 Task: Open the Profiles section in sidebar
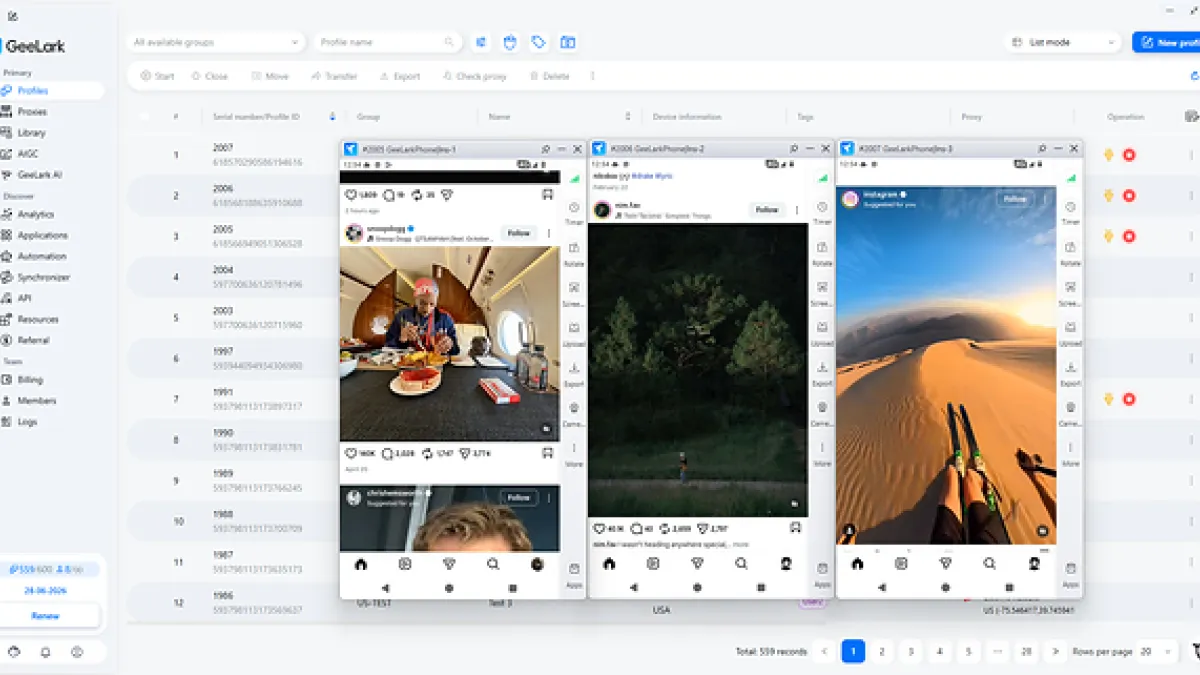point(52,91)
